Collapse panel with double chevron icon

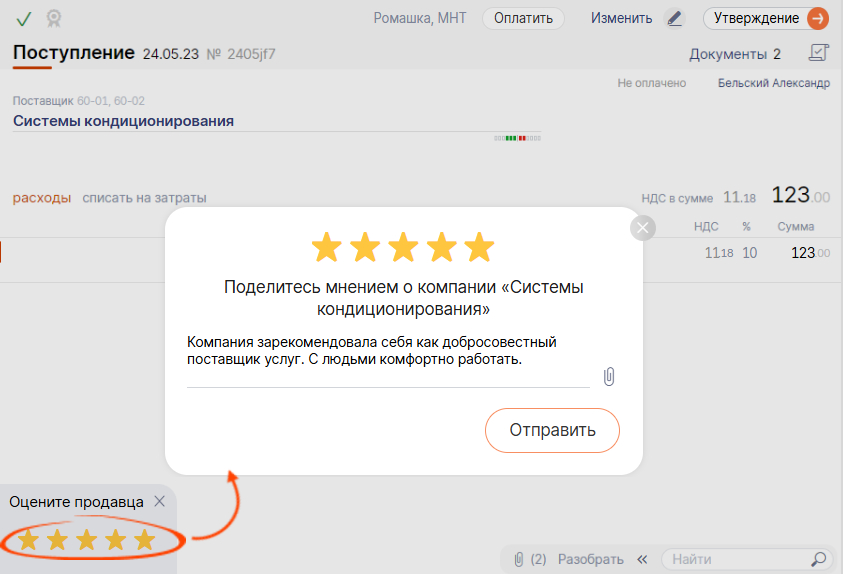coord(643,559)
